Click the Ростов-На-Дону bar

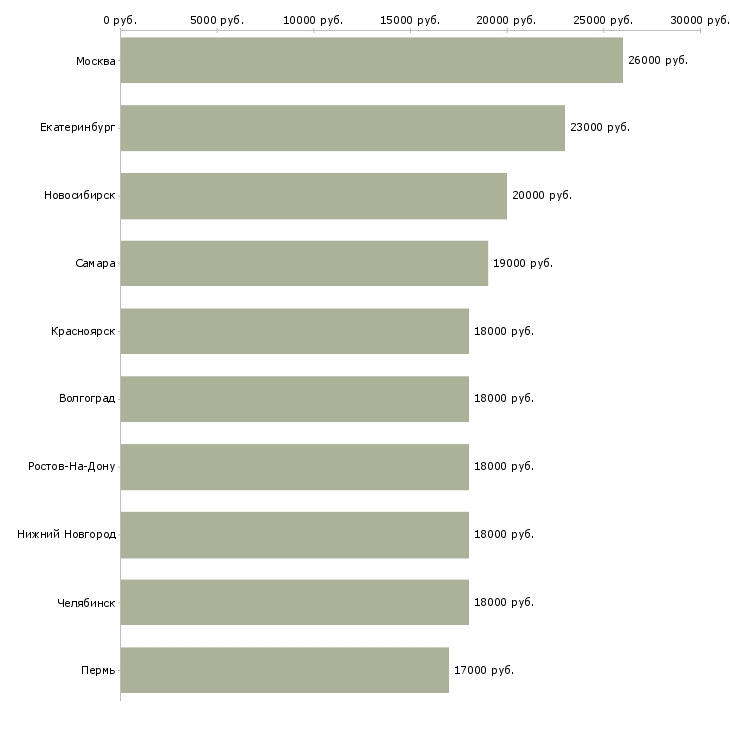pyautogui.click(x=295, y=467)
